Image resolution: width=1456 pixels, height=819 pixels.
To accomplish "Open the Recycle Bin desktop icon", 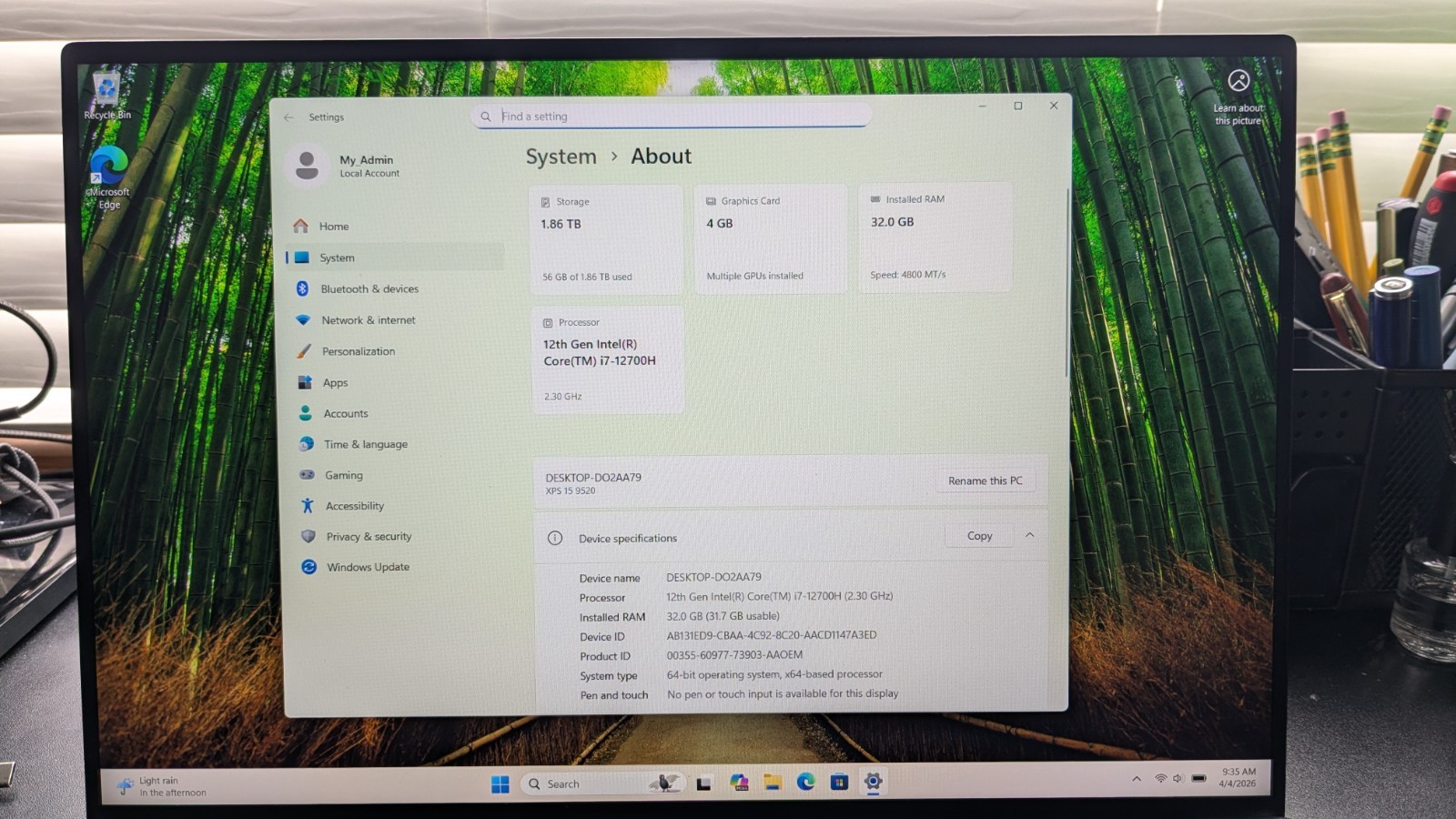I will (x=107, y=96).
